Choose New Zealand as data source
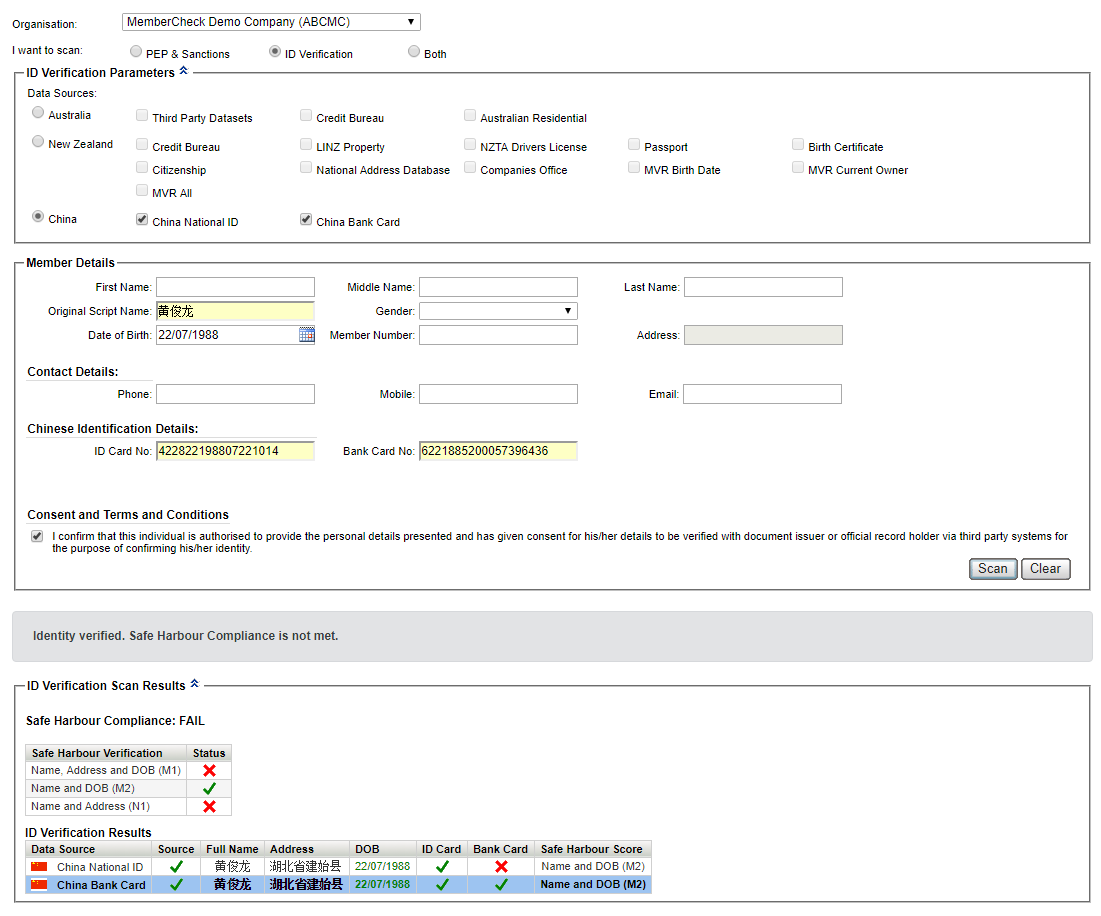Image resolution: width=1101 pixels, height=916 pixels. point(38,141)
